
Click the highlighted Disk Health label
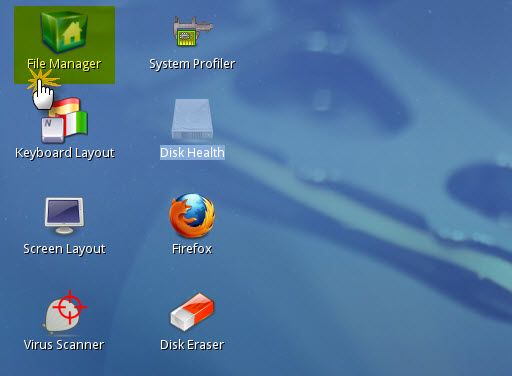[x=192, y=153]
